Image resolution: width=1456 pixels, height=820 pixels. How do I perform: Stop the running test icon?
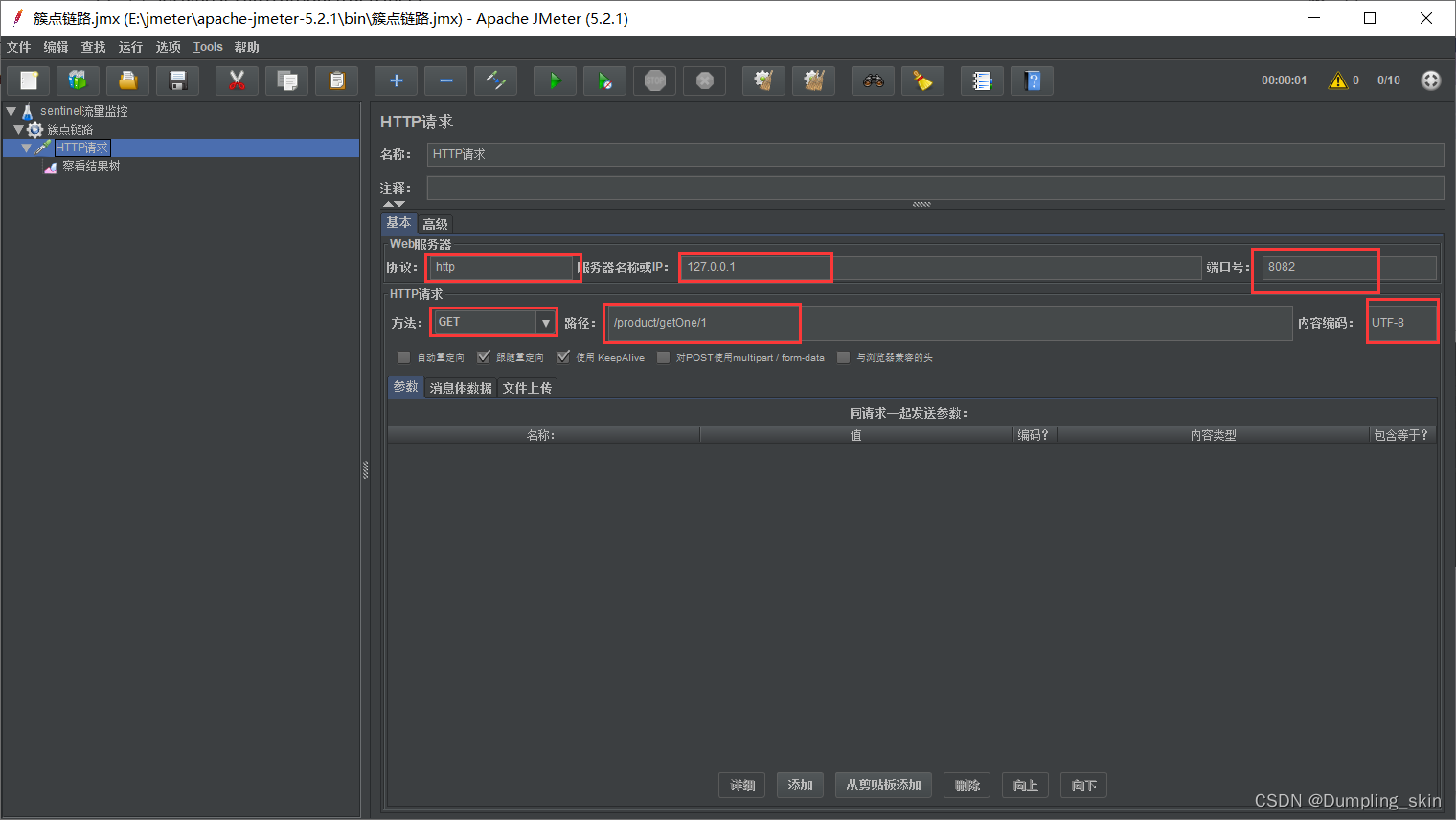pos(654,80)
